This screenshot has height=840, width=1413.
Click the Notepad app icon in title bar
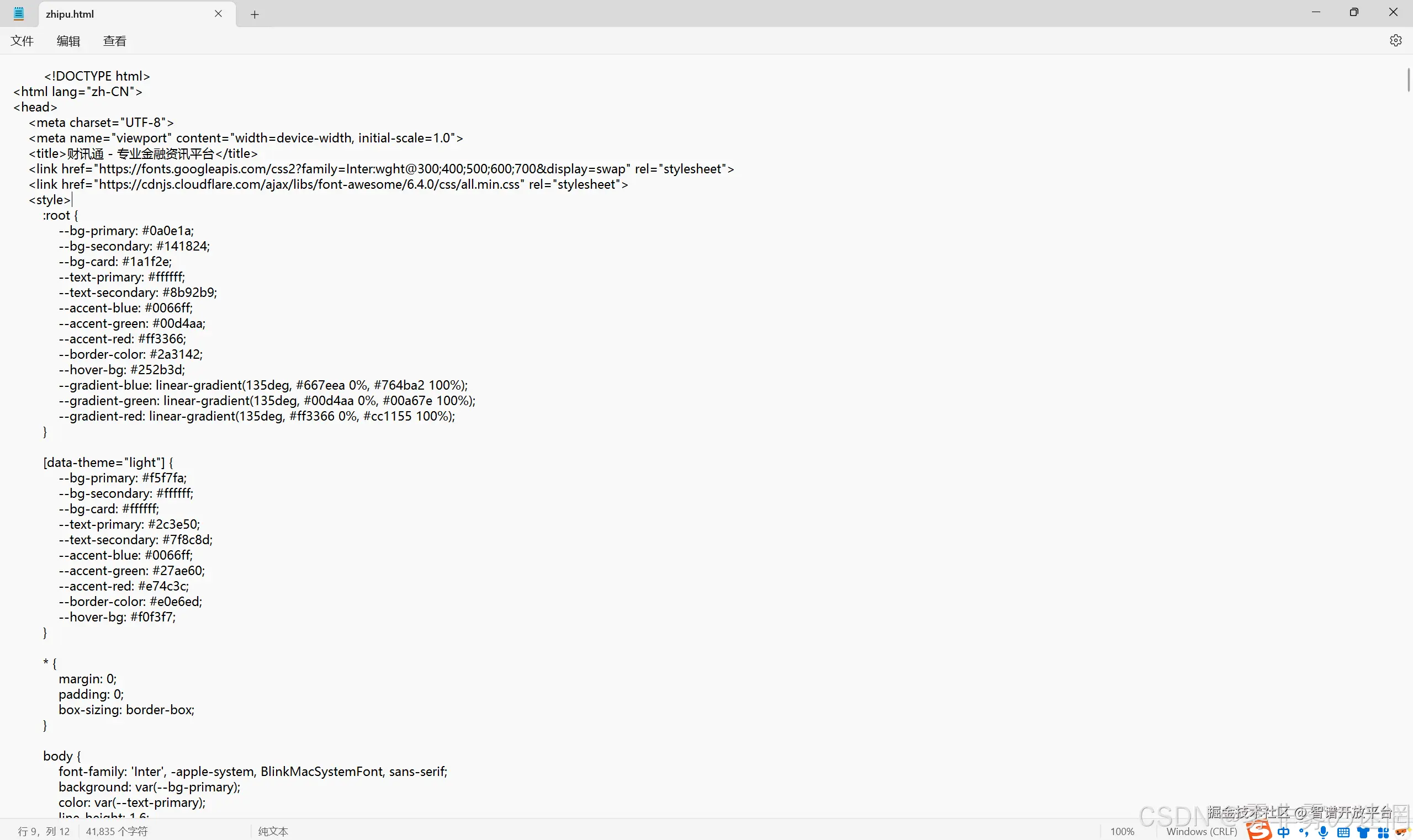(19, 14)
